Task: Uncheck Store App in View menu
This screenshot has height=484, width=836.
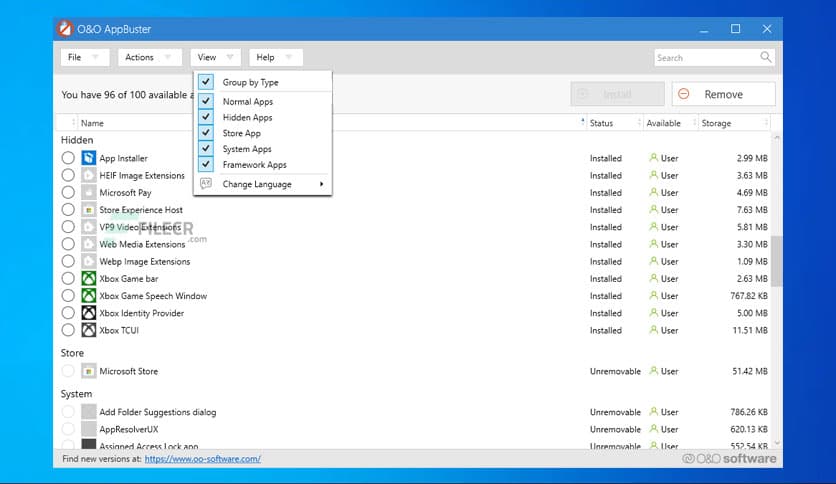Action: 206,133
